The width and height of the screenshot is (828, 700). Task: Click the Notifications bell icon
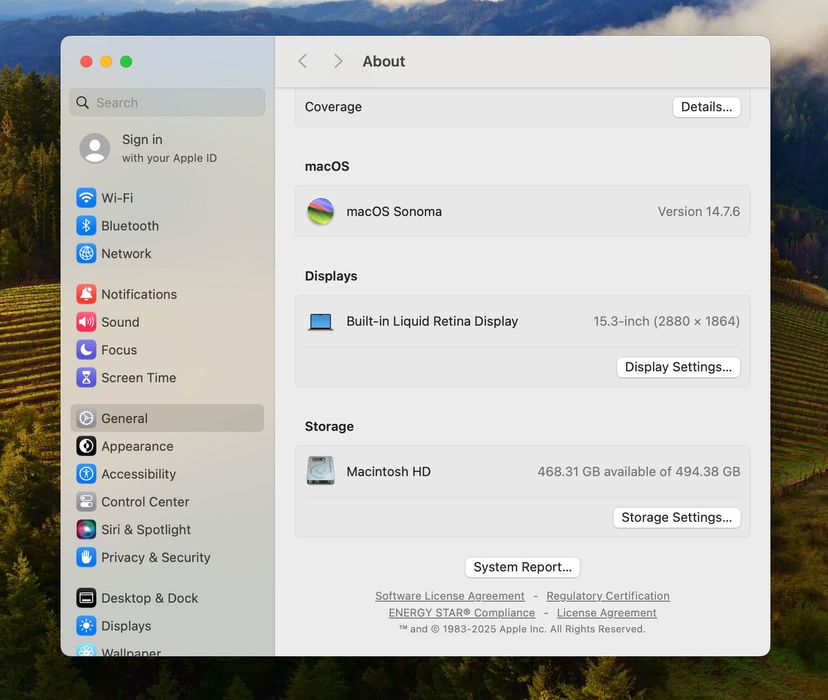[x=86, y=294]
